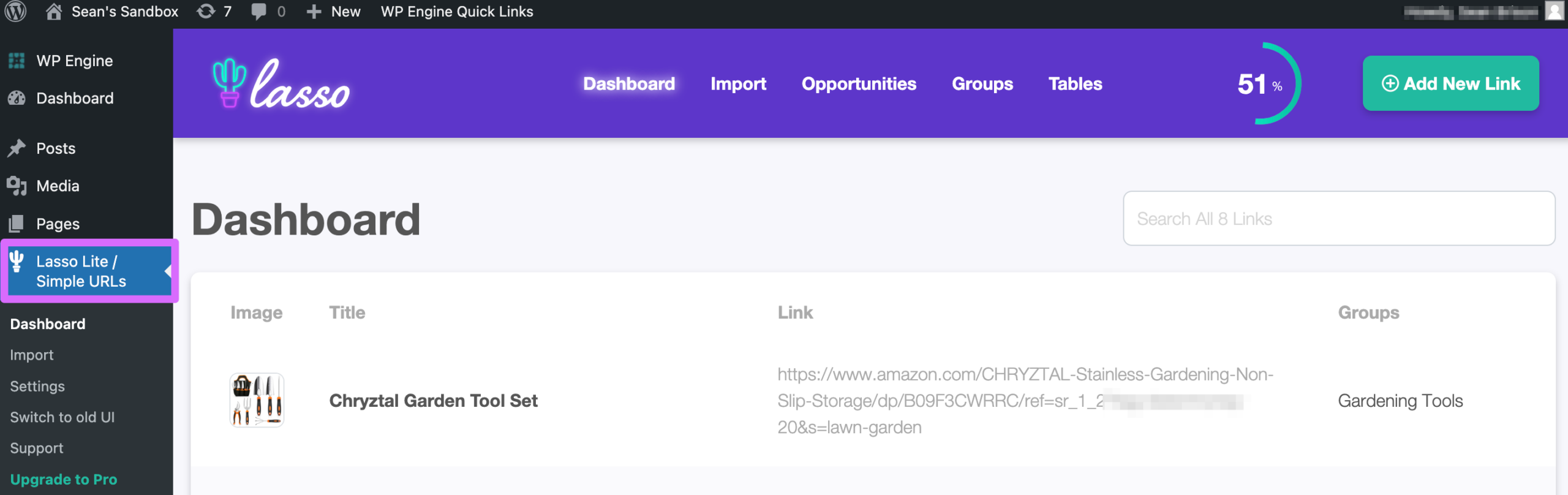Click the WordPress logo icon

pyautogui.click(x=15, y=11)
